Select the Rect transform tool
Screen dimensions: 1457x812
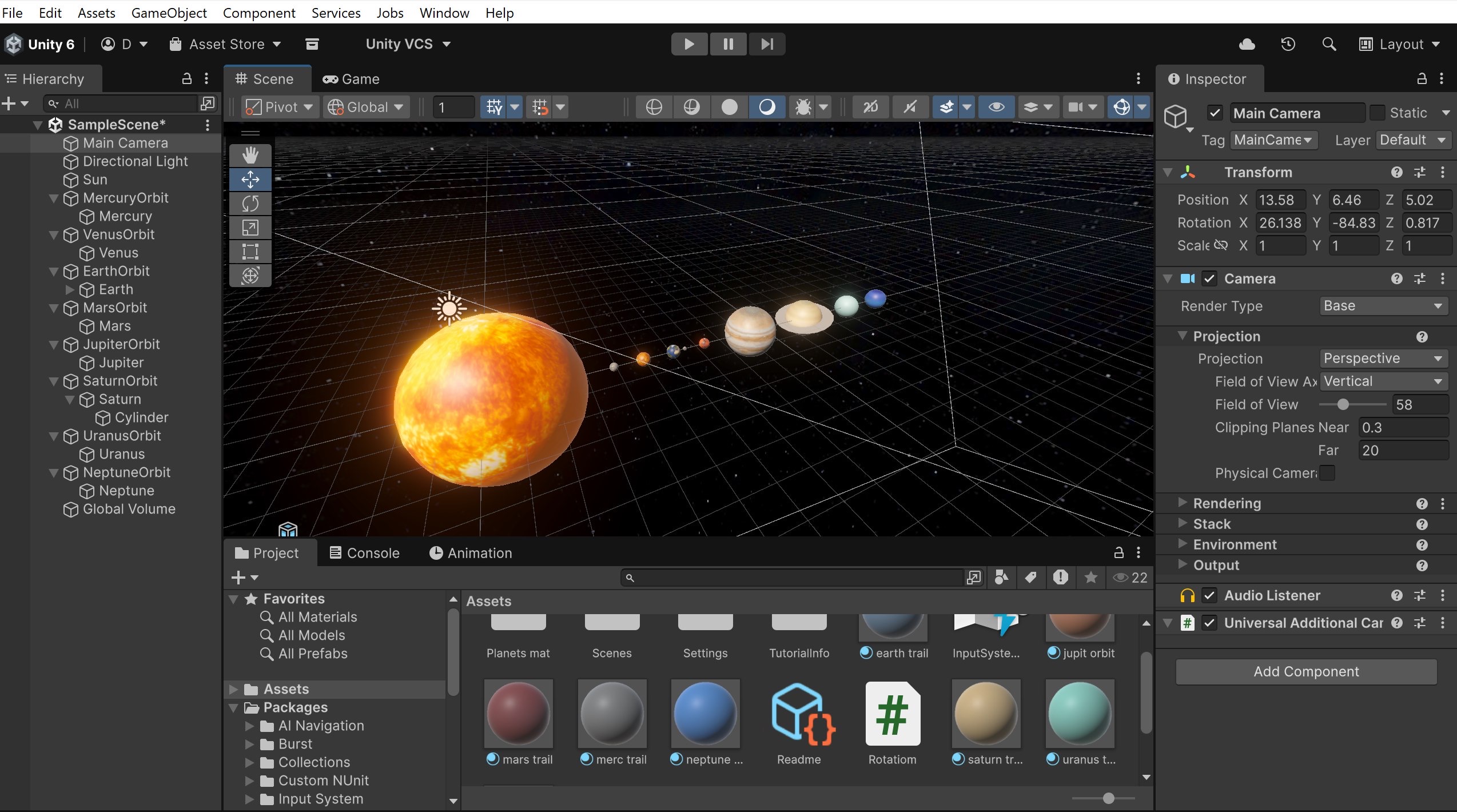tap(250, 252)
